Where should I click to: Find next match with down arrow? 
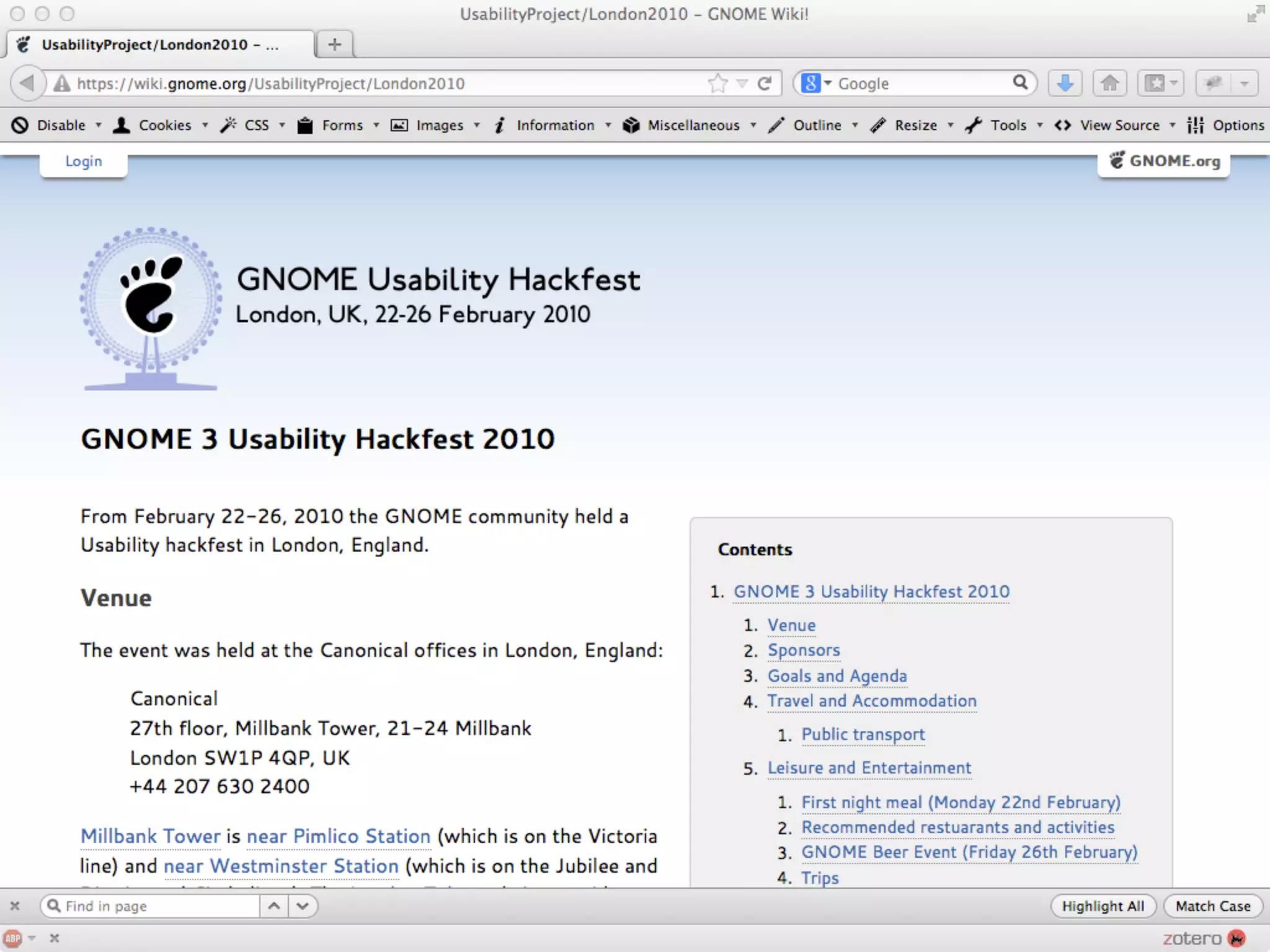click(303, 906)
